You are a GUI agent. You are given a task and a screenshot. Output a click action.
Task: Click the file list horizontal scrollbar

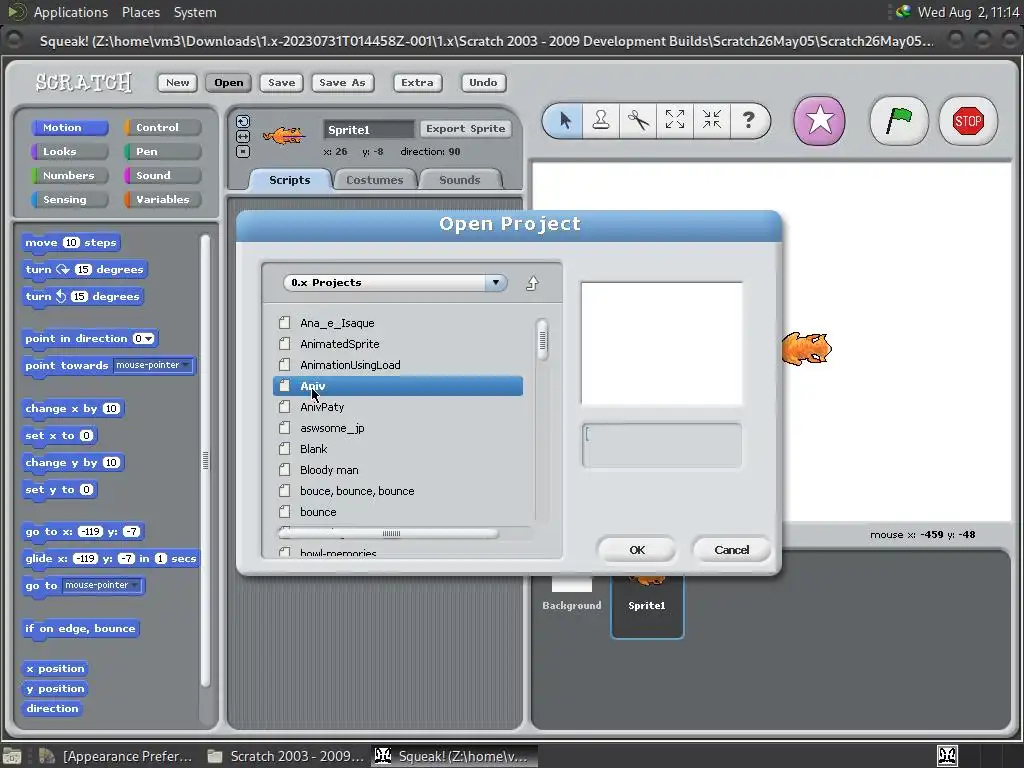[x=389, y=534]
